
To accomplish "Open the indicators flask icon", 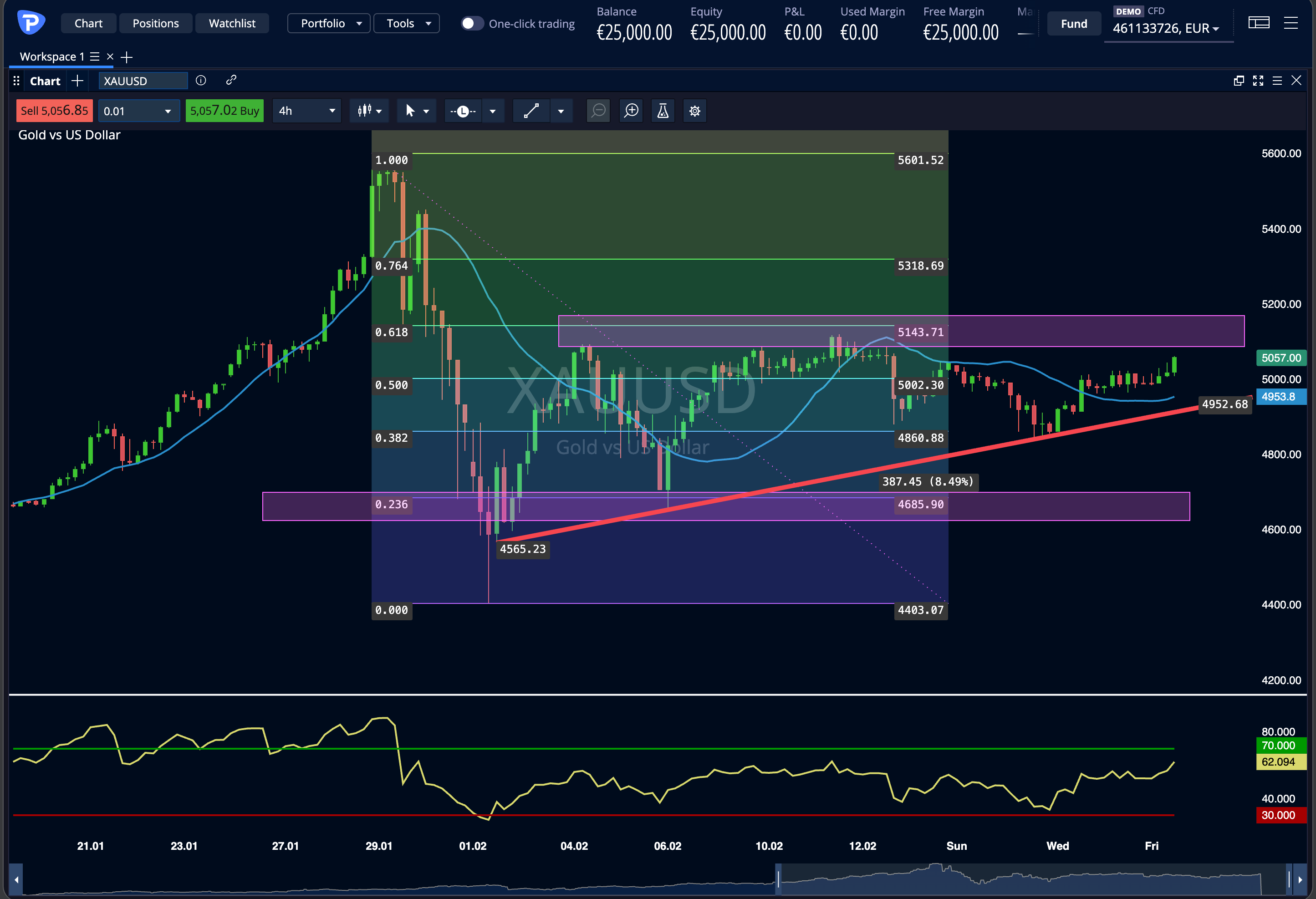I will [x=663, y=111].
